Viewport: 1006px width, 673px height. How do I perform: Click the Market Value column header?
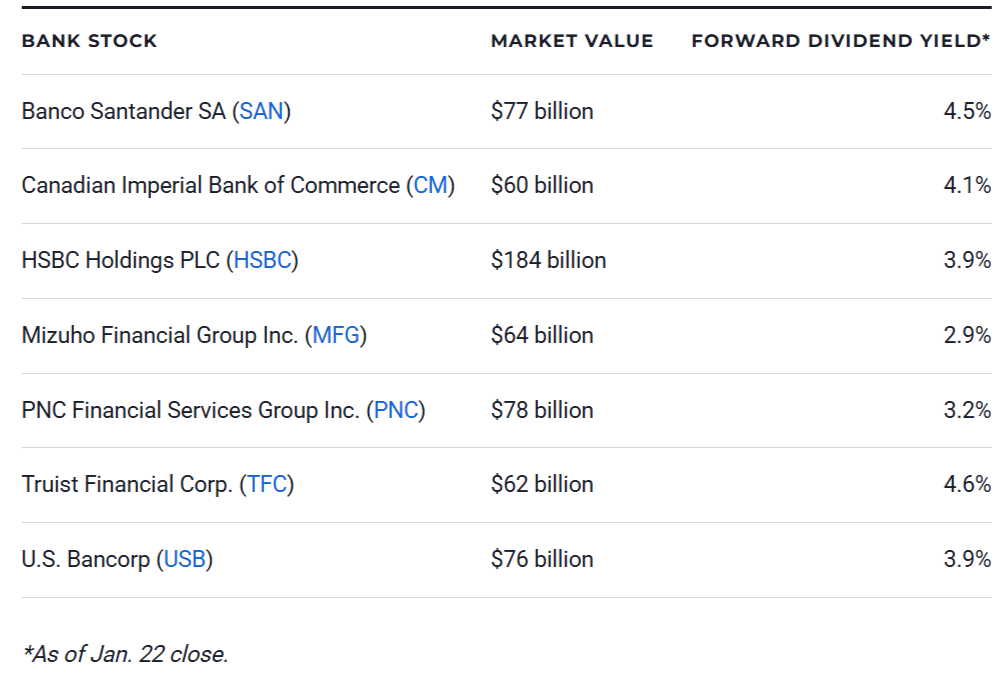(x=571, y=41)
